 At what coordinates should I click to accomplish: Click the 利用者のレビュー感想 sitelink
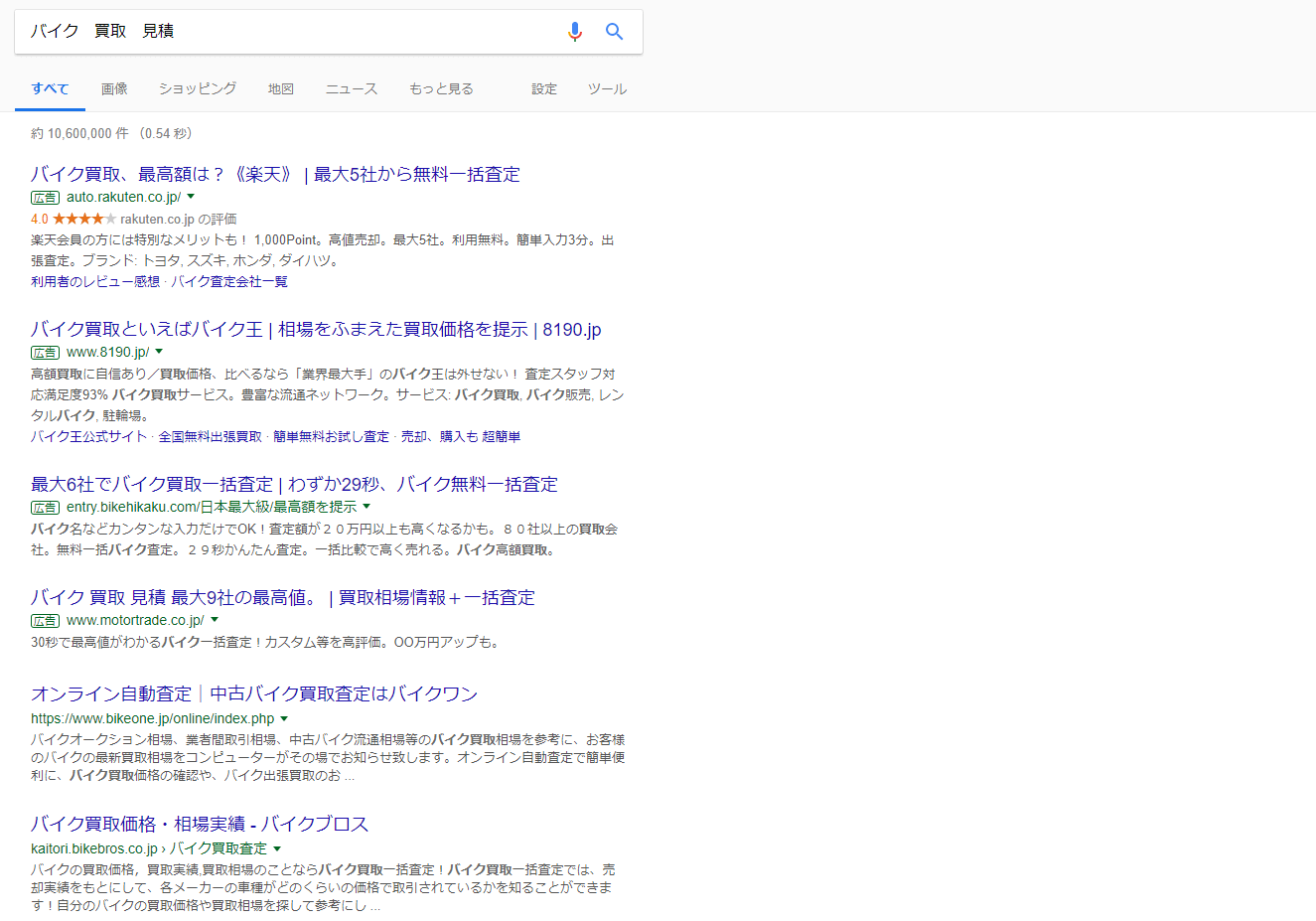[95, 282]
